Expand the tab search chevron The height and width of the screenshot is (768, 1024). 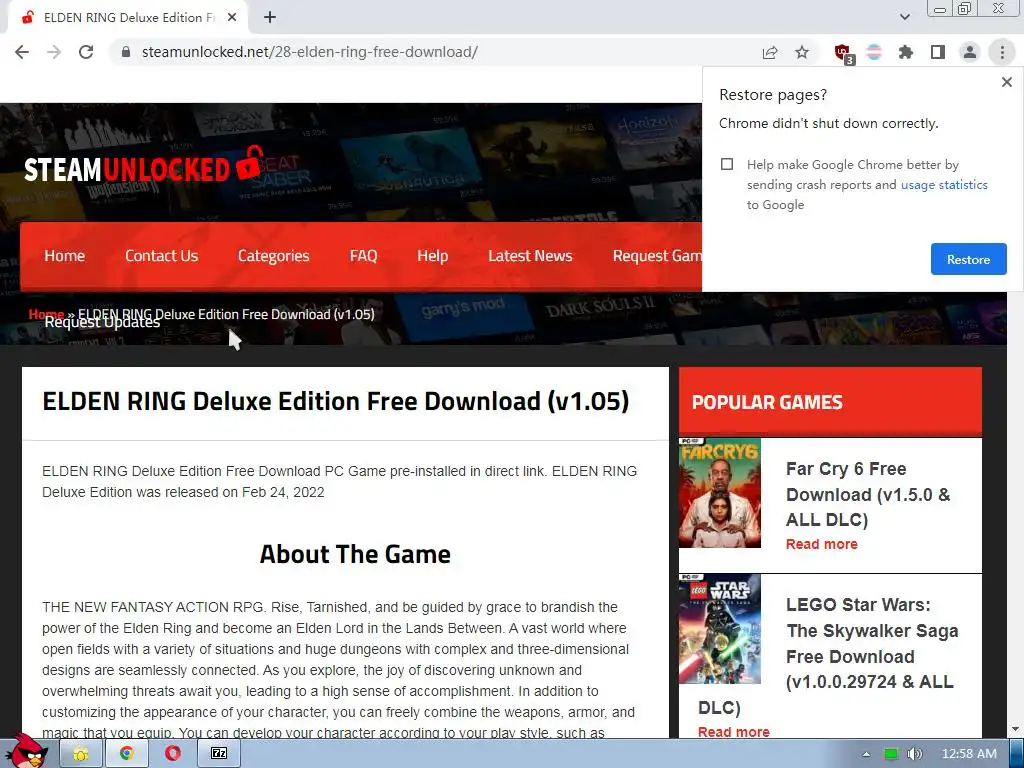pyautogui.click(x=904, y=17)
